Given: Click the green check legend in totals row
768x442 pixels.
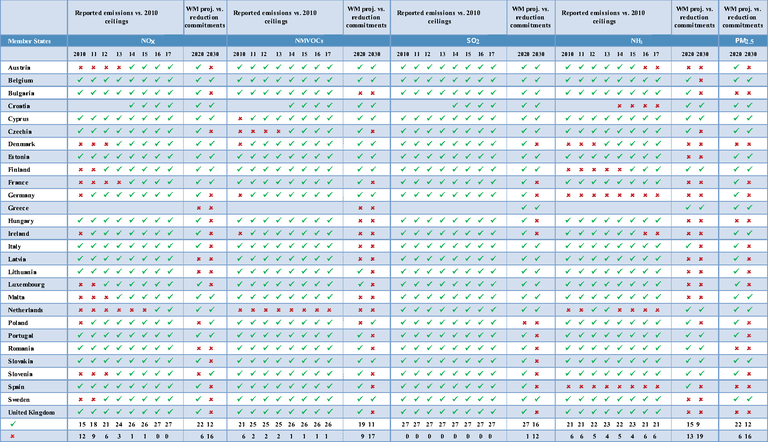Looking at the screenshot, I should [11, 424].
